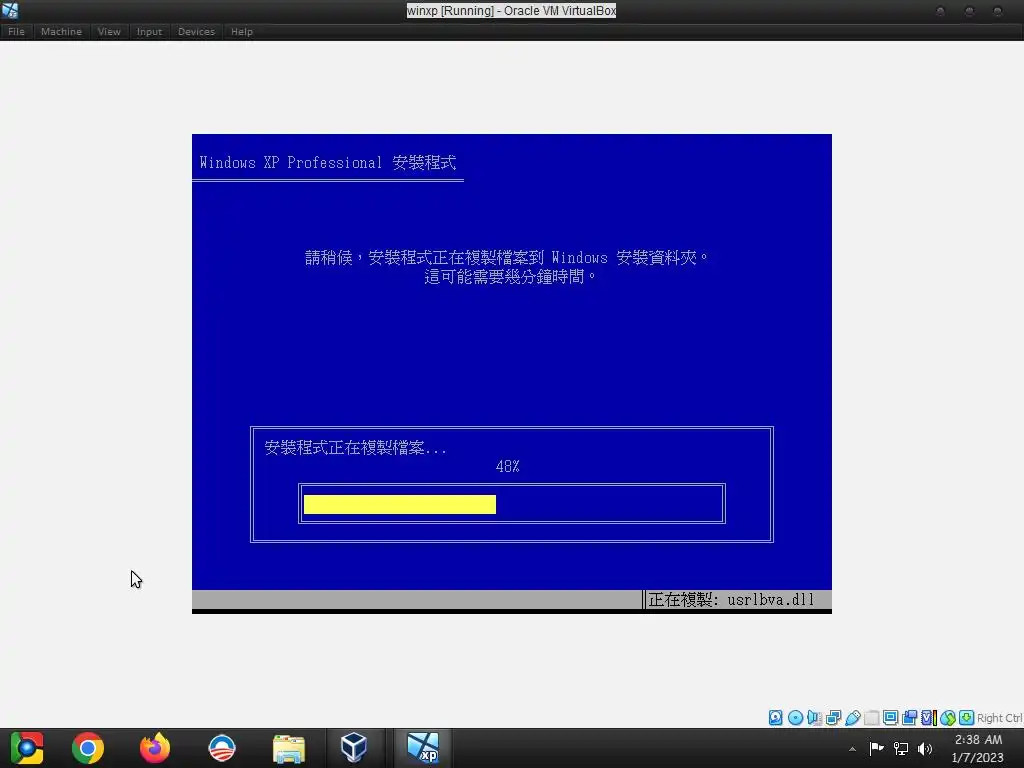Click the audio indicator in VirtualBox status bar
Viewport: 1024px width, 768px height.
click(814, 718)
